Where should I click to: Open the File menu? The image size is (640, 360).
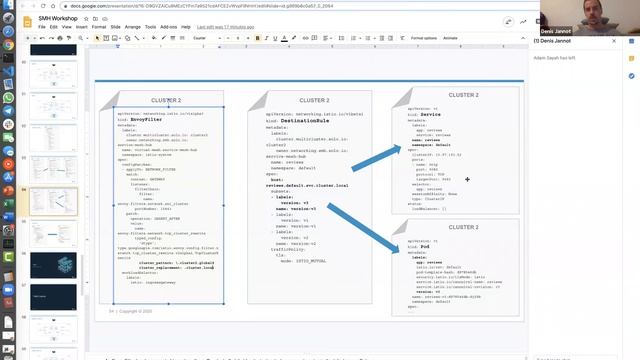(x=42, y=27)
